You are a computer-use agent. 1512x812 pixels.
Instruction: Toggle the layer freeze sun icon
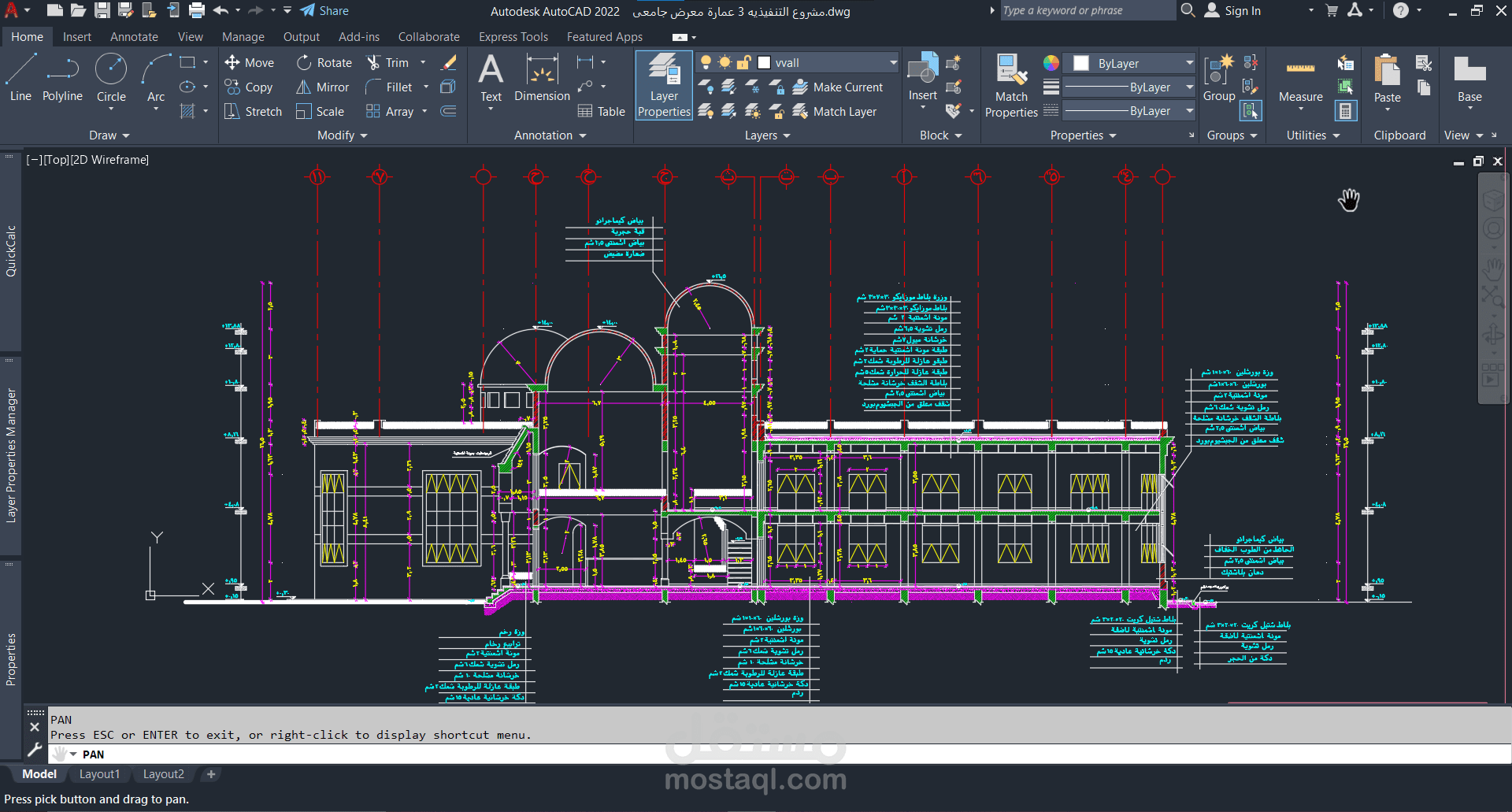[x=724, y=63]
